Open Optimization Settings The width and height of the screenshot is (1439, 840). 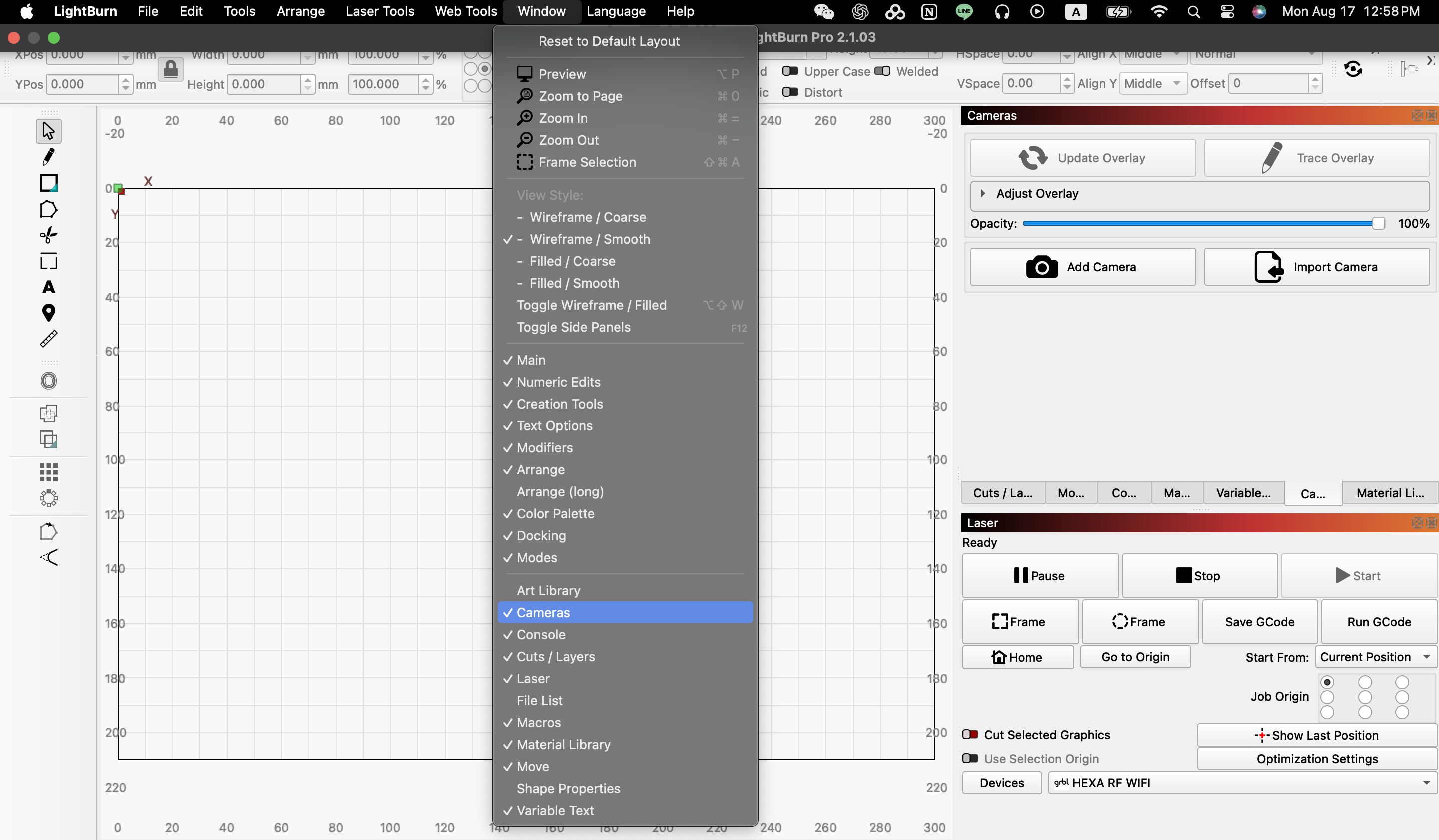tap(1317, 759)
